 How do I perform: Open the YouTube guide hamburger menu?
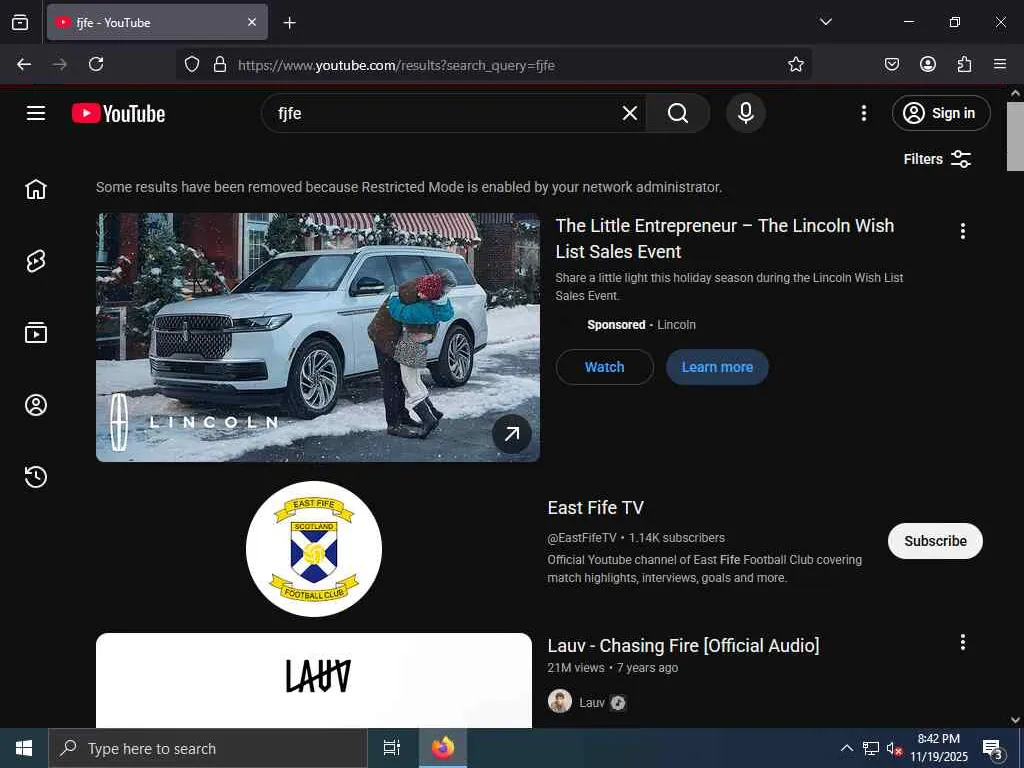(36, 113)
